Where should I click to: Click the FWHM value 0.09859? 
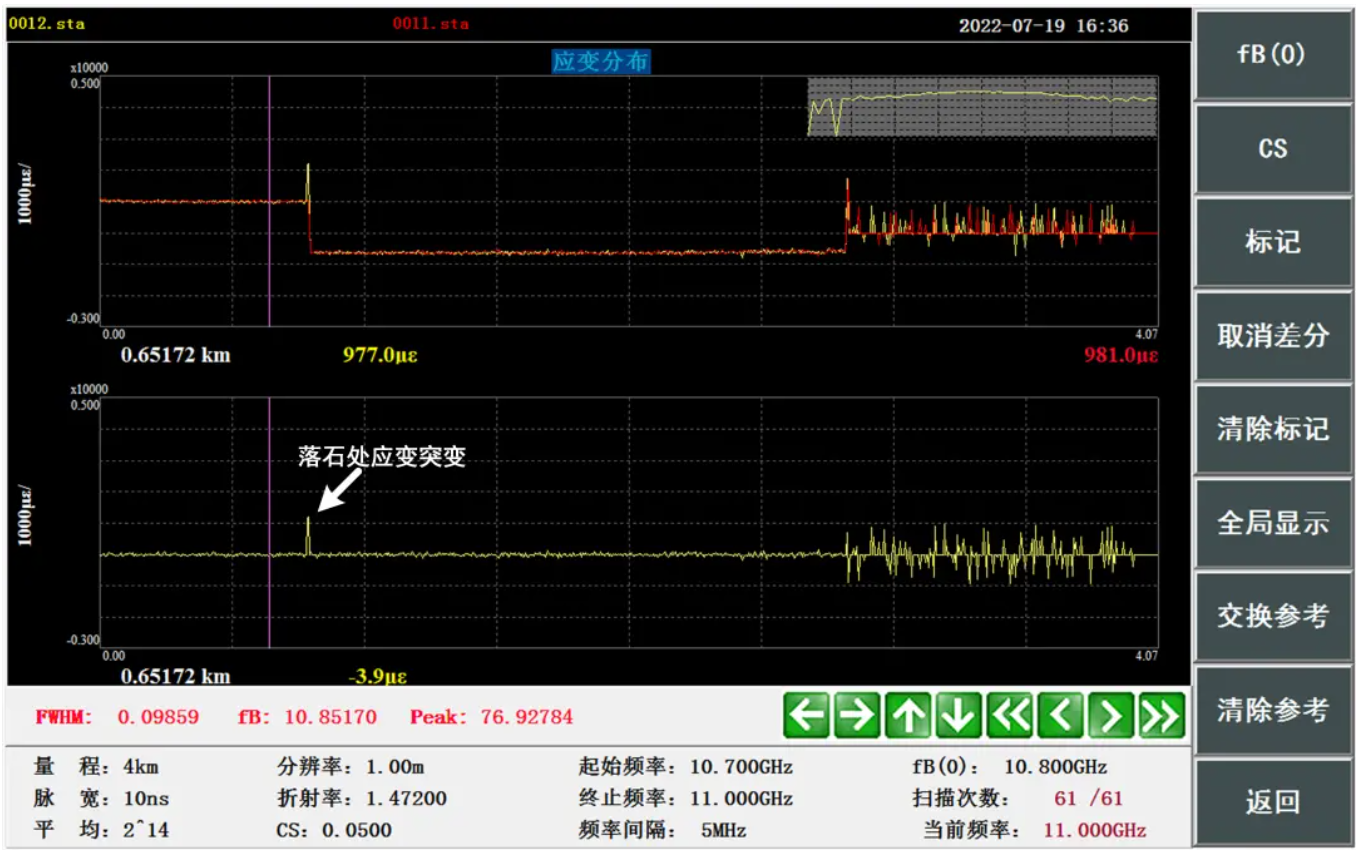tap(158, 717)
